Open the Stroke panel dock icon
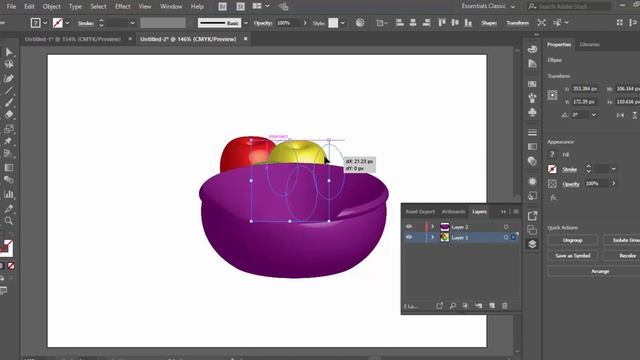The width and height of the screenshot is (640, 360). pos(532,132)
